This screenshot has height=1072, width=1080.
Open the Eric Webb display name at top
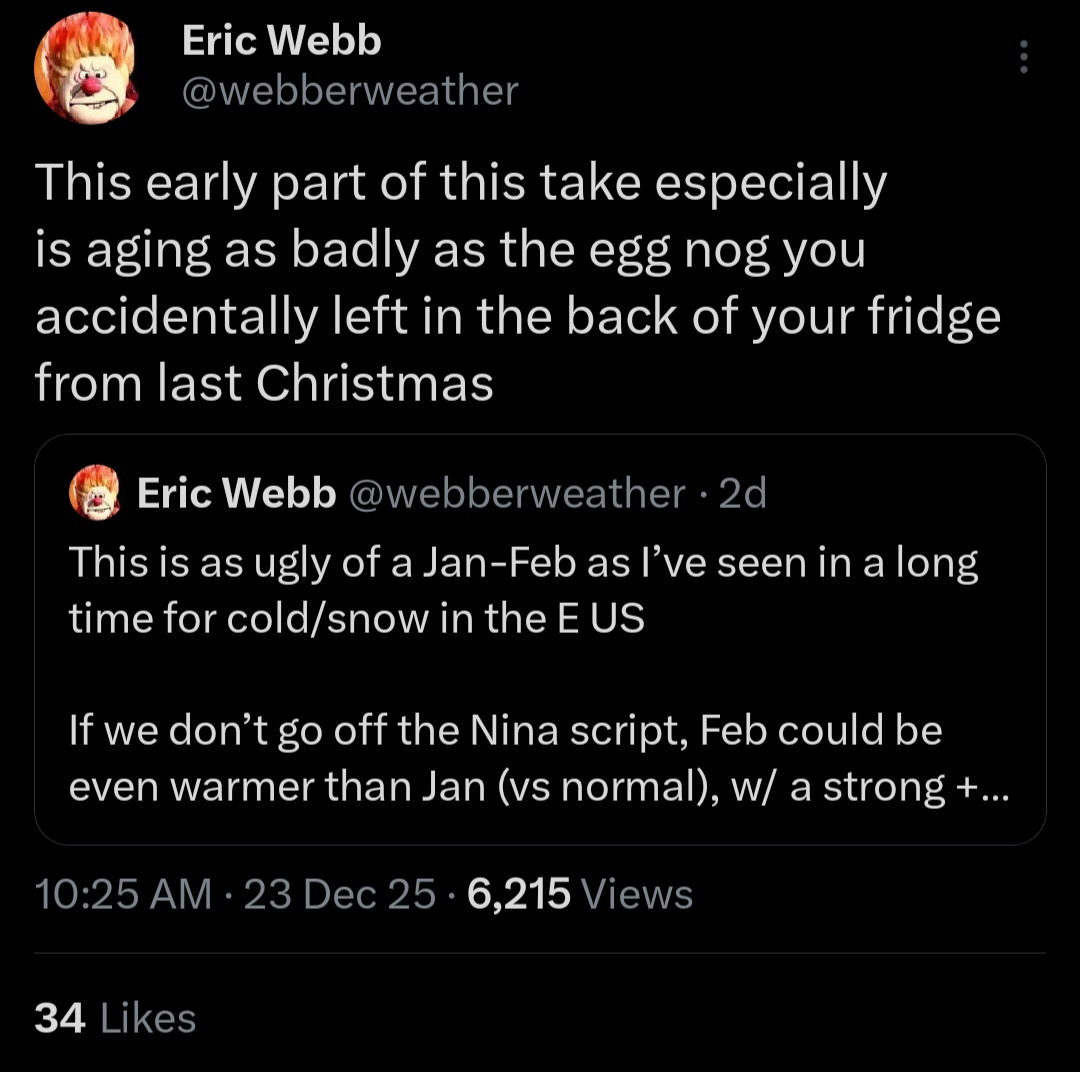click(281, 42)
